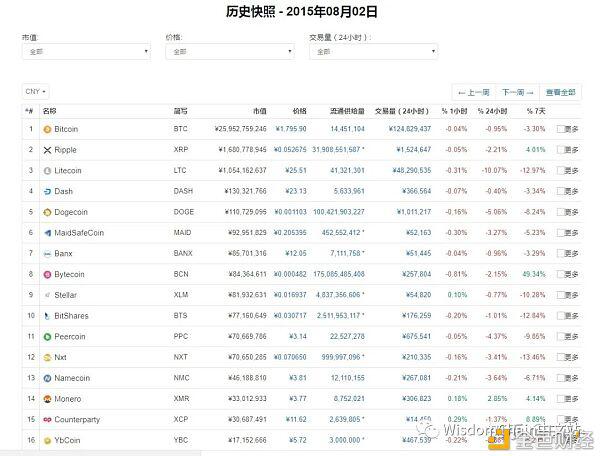The height and width of the screenshot is (456, 600).
Task: Sort by the % 1小时 column header
Action: coord(454,111)
